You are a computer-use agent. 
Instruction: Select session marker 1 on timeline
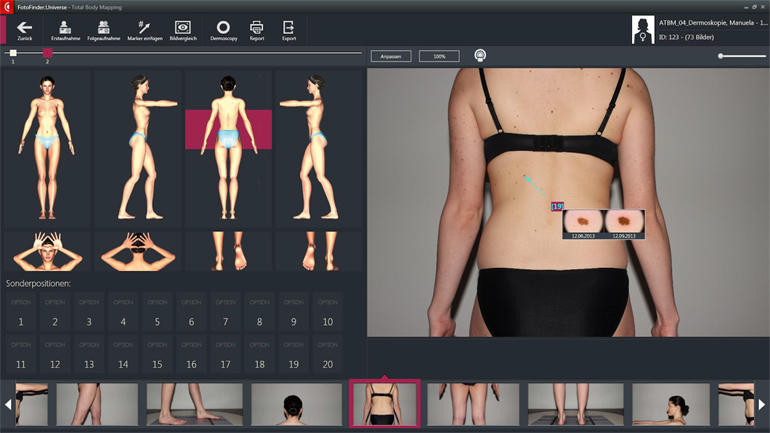pos(13,53)
